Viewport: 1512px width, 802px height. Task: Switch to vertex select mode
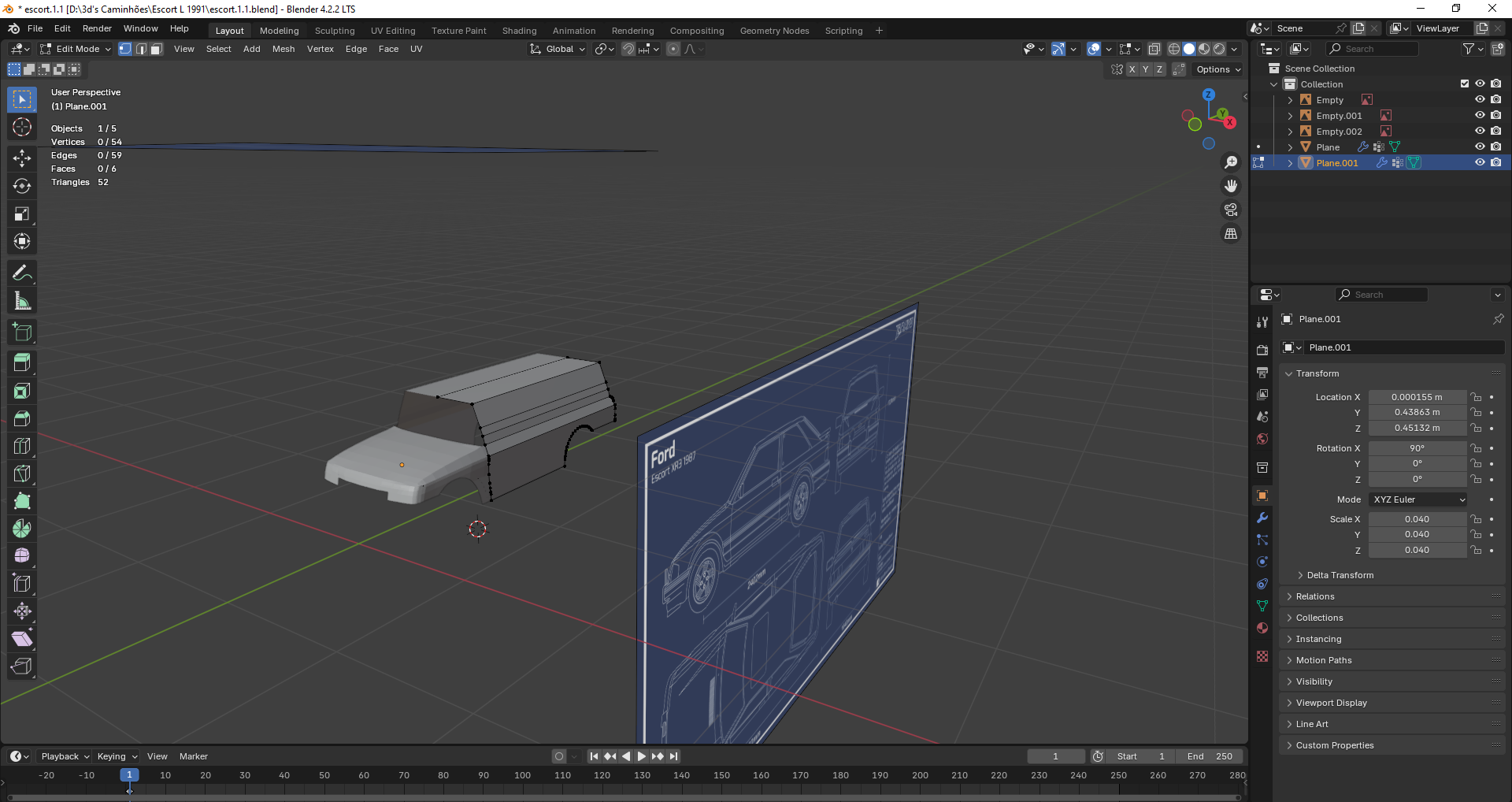[125, 49]
